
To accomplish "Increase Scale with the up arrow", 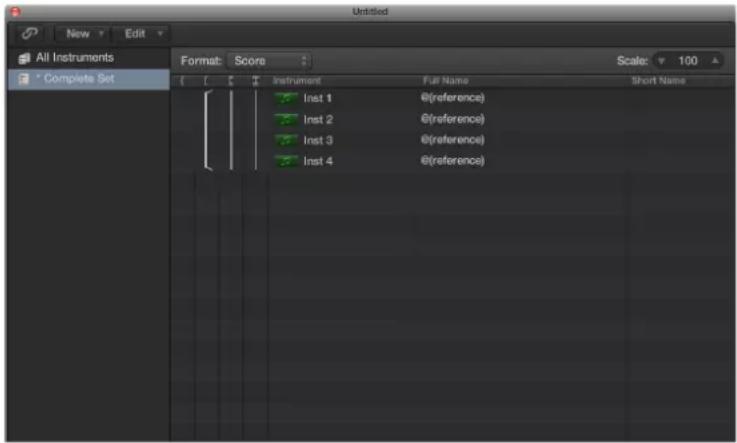I will tap(715, 61).
